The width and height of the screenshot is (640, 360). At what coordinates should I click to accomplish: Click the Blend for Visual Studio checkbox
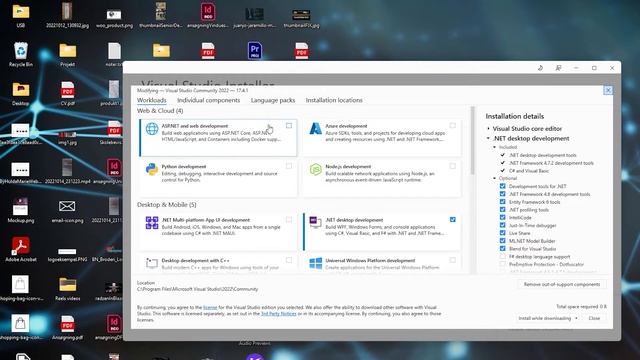pos(502,248)
